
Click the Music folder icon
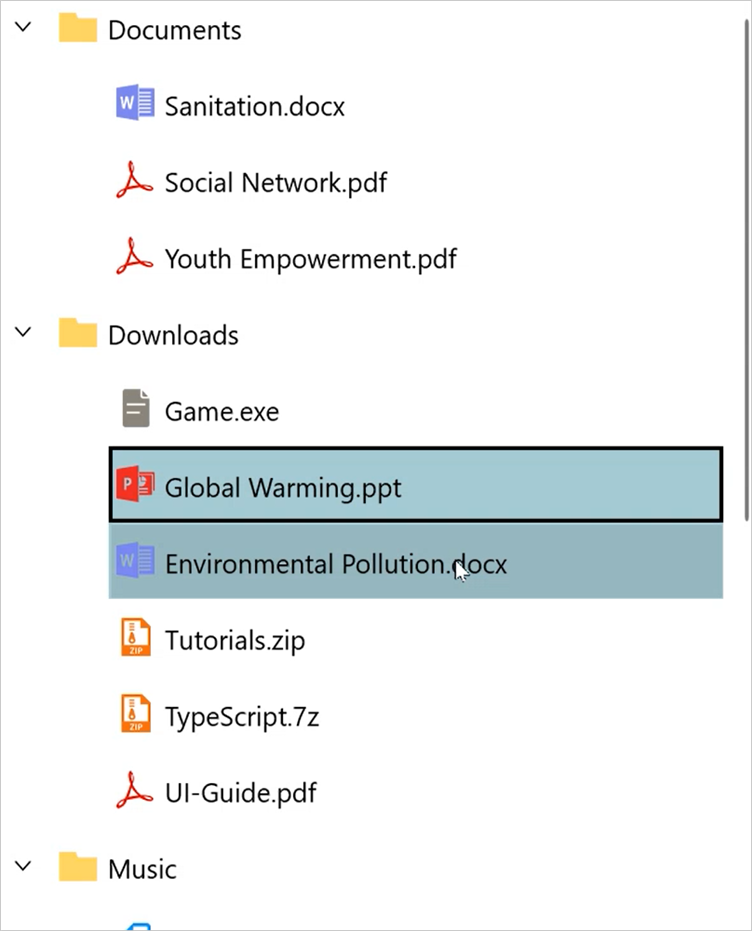78,868
